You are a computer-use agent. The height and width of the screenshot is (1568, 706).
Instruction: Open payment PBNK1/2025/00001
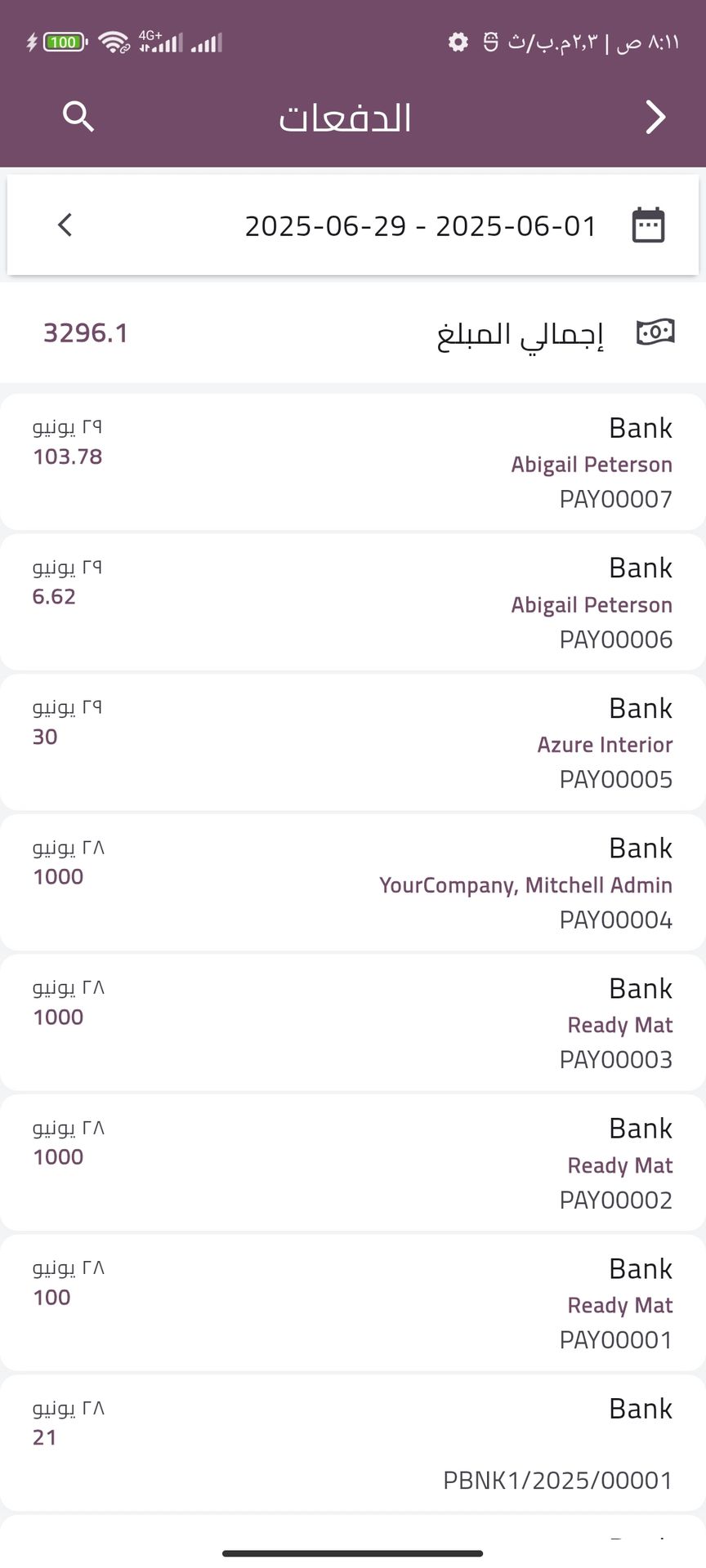coord(353,1444)
